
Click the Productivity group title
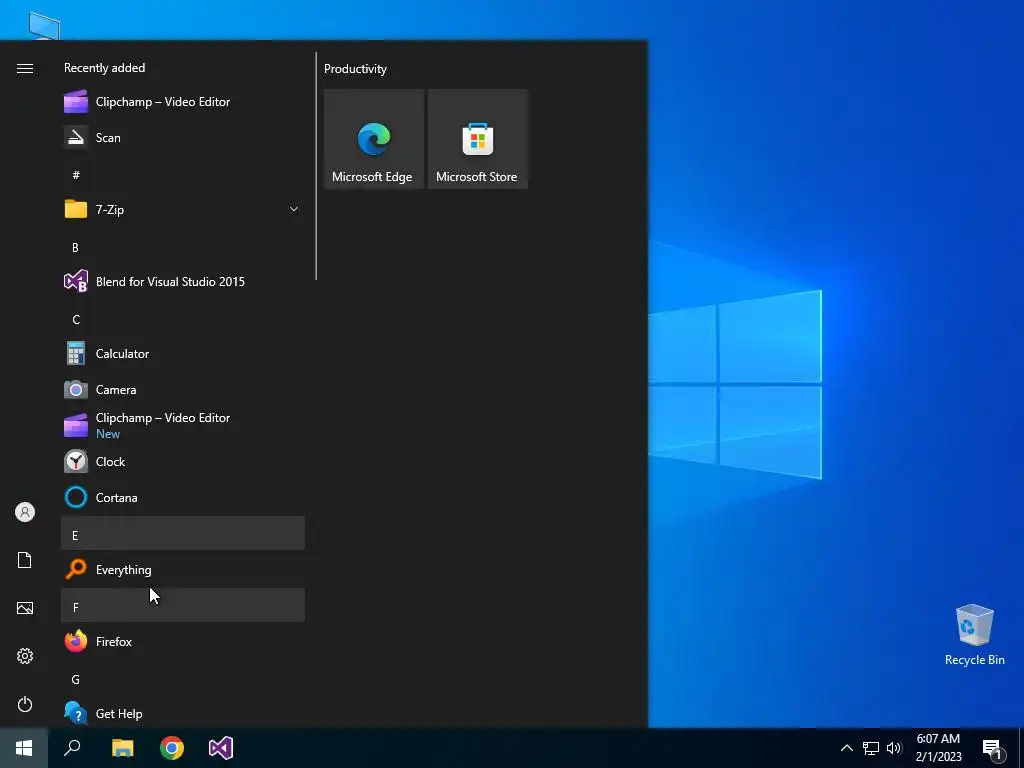coord(355,69)
